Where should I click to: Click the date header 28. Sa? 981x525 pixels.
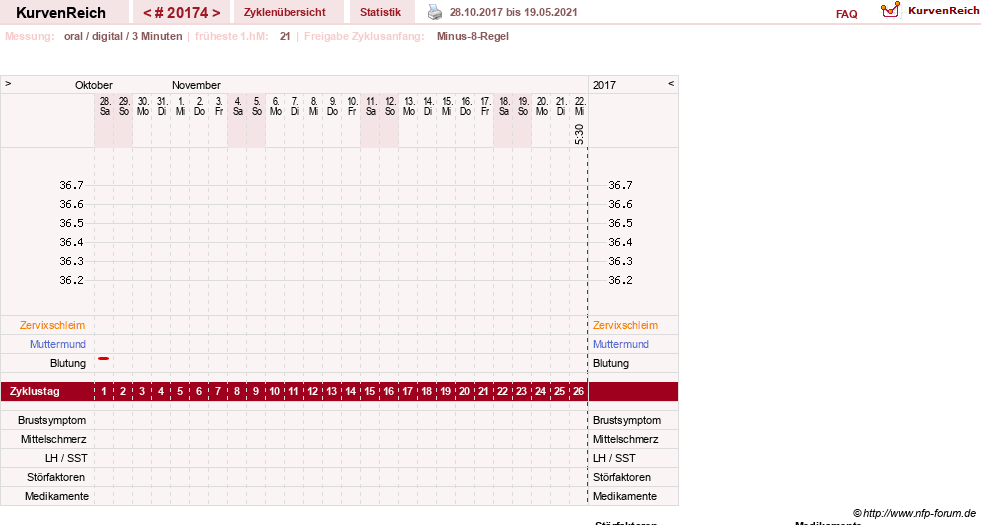tap(104, 106)
